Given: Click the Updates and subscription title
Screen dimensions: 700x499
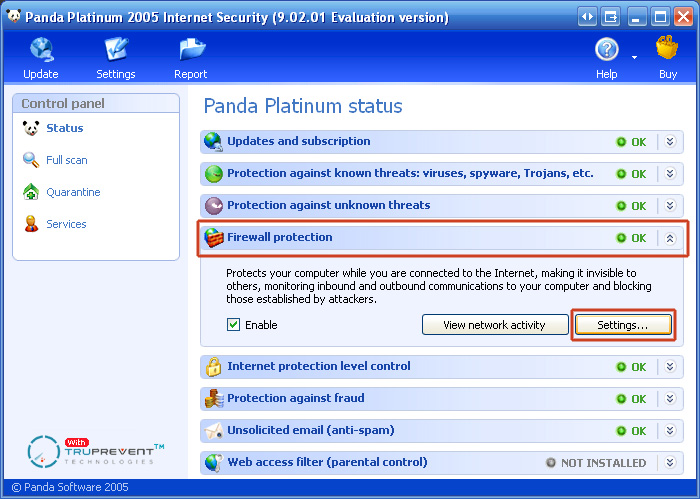Looking at the screenshot, I should tap(299, 141).
